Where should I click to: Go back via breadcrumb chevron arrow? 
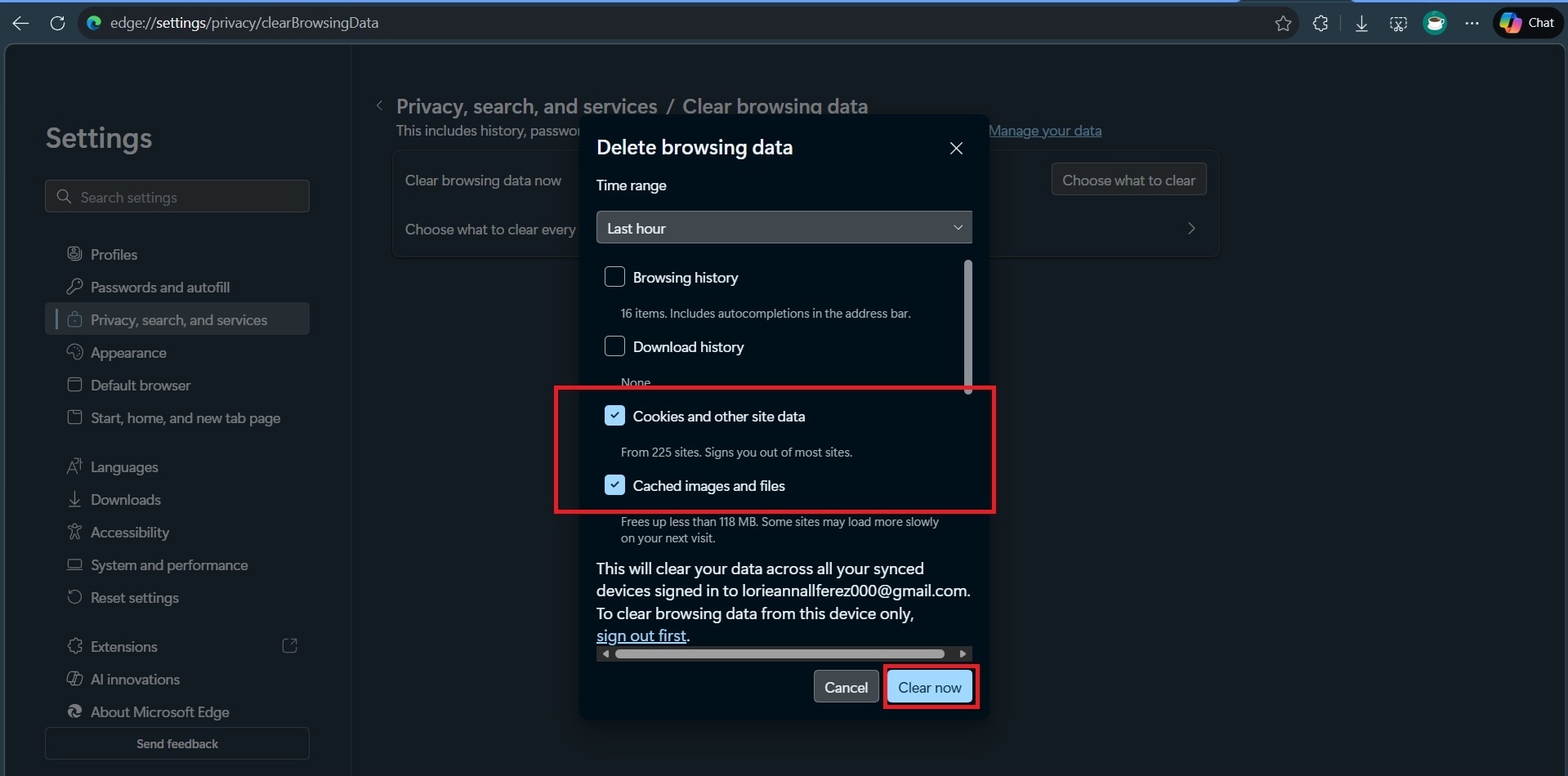(379, 105)
